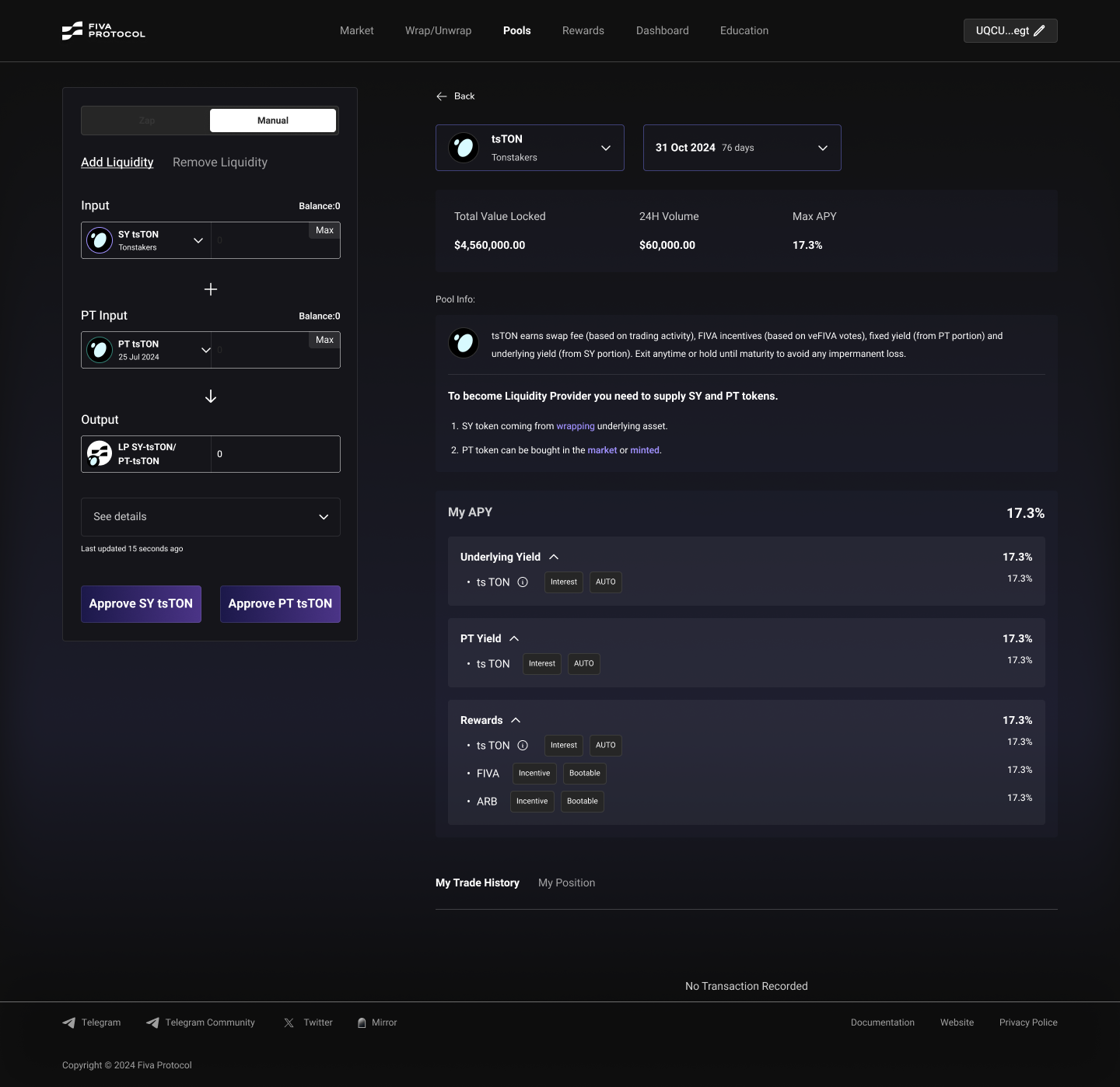Toggle the AUTO tag under PT Yield

click(x=583, y=663)
